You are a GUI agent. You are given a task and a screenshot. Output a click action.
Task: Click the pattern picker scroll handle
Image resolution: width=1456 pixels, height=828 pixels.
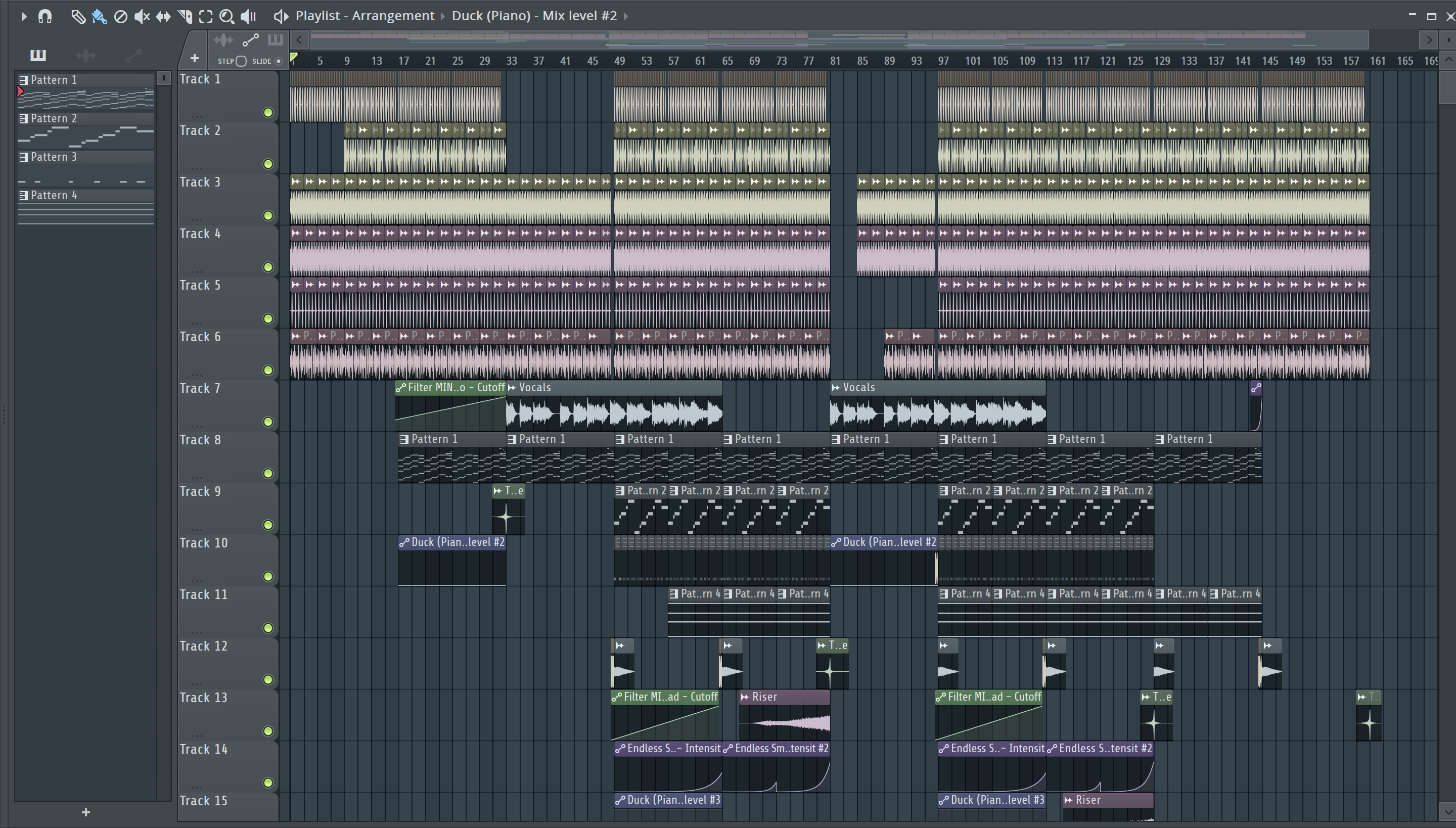pos(163,78)
